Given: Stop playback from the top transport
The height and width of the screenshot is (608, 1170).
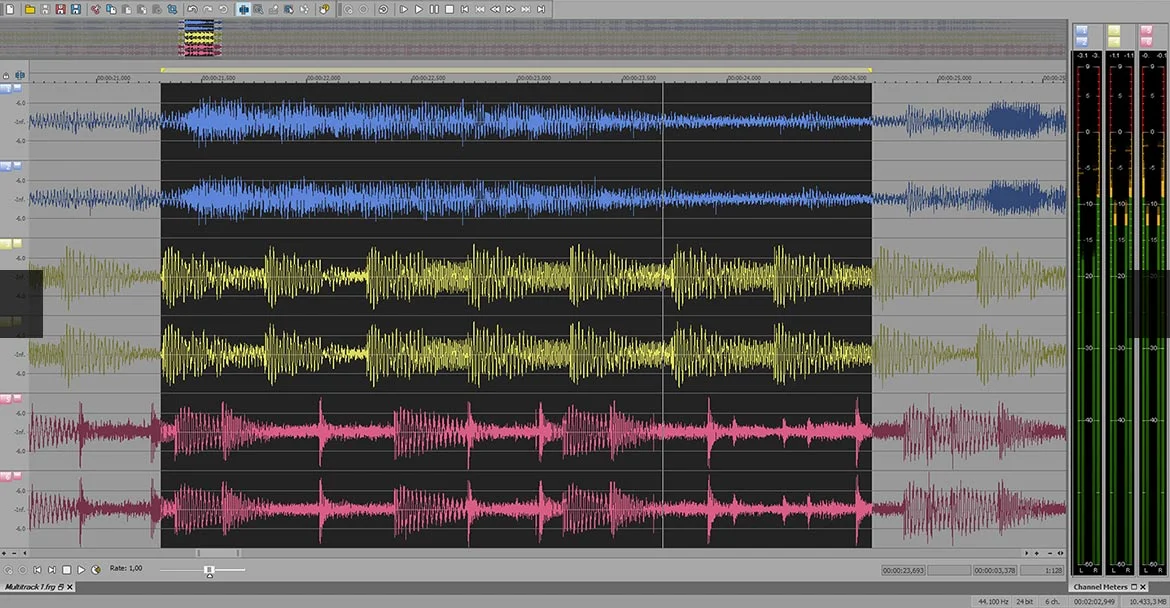Looking at the screenshot, I should pyautogui.click(x=449, y=10).
